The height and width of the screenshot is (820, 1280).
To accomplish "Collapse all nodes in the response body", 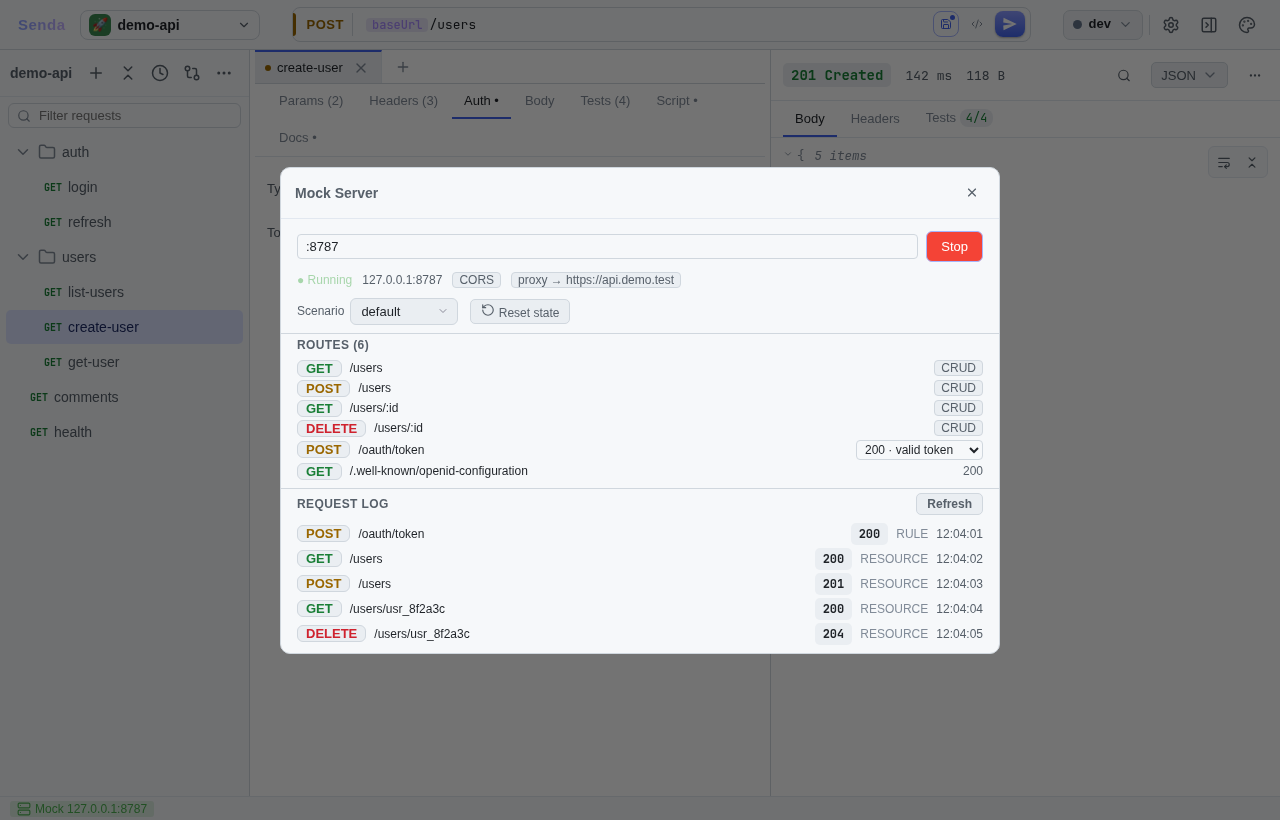I will [x=1251, y=162].
